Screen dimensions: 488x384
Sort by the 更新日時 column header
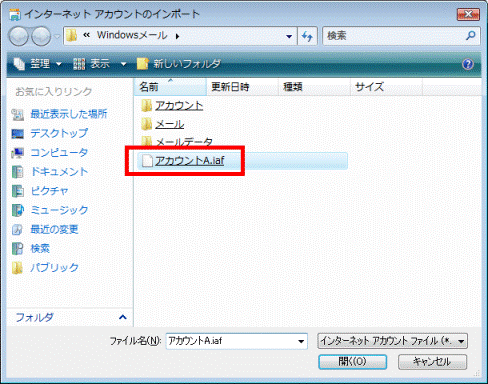click(x=242, y=87)
